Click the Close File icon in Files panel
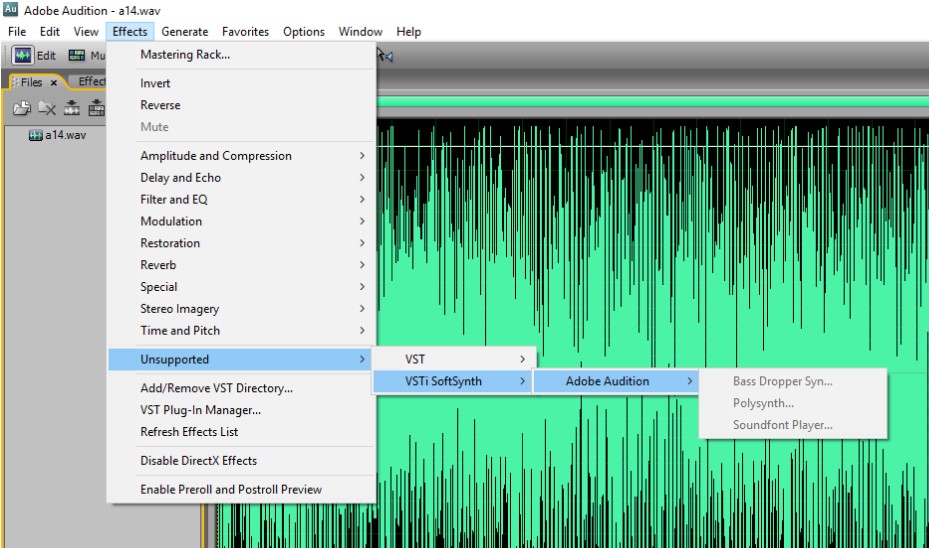 [47, 108]
